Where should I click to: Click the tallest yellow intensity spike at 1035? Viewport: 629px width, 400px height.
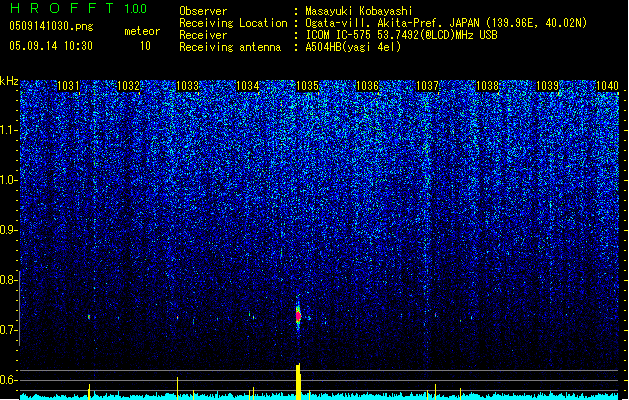298,382
